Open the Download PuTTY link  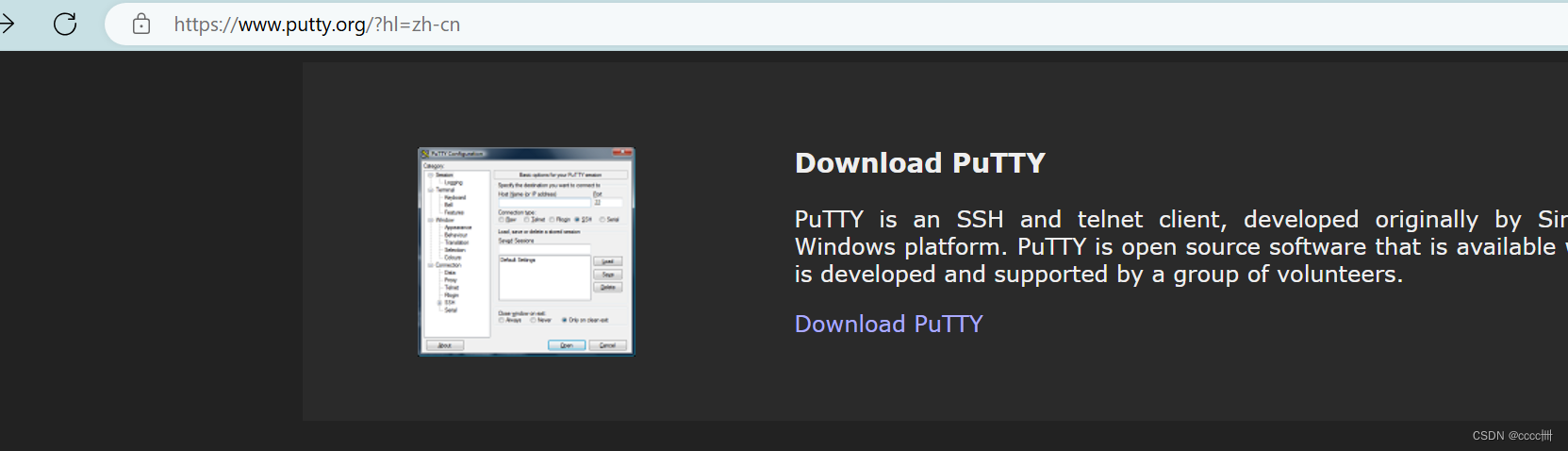[888, 324]
